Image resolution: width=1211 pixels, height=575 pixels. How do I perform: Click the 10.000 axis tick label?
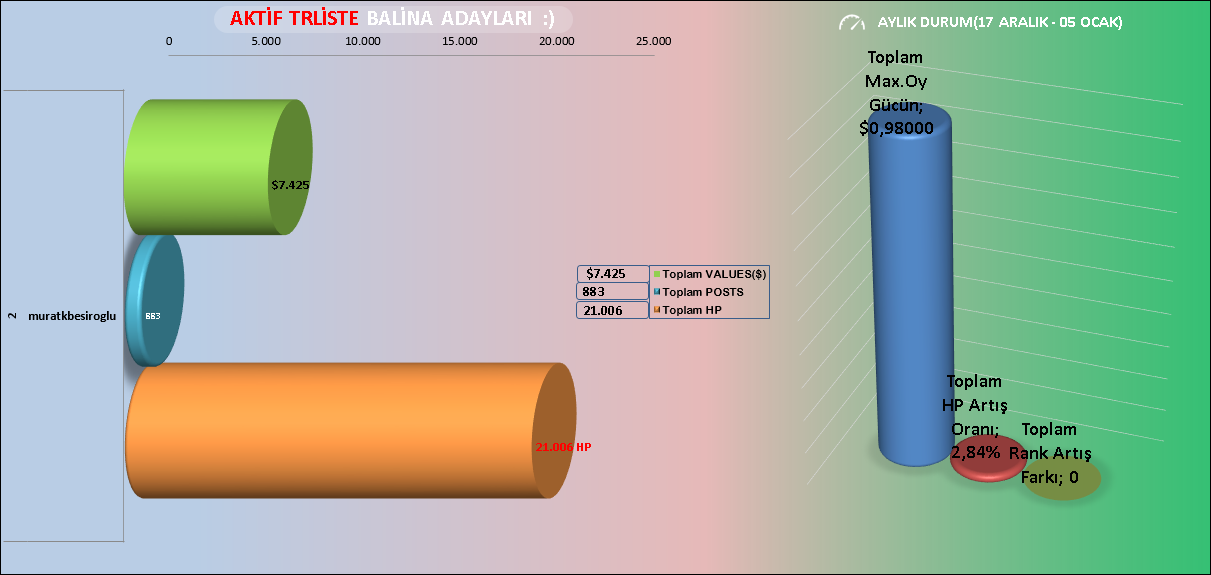click(x=362, y=41)
